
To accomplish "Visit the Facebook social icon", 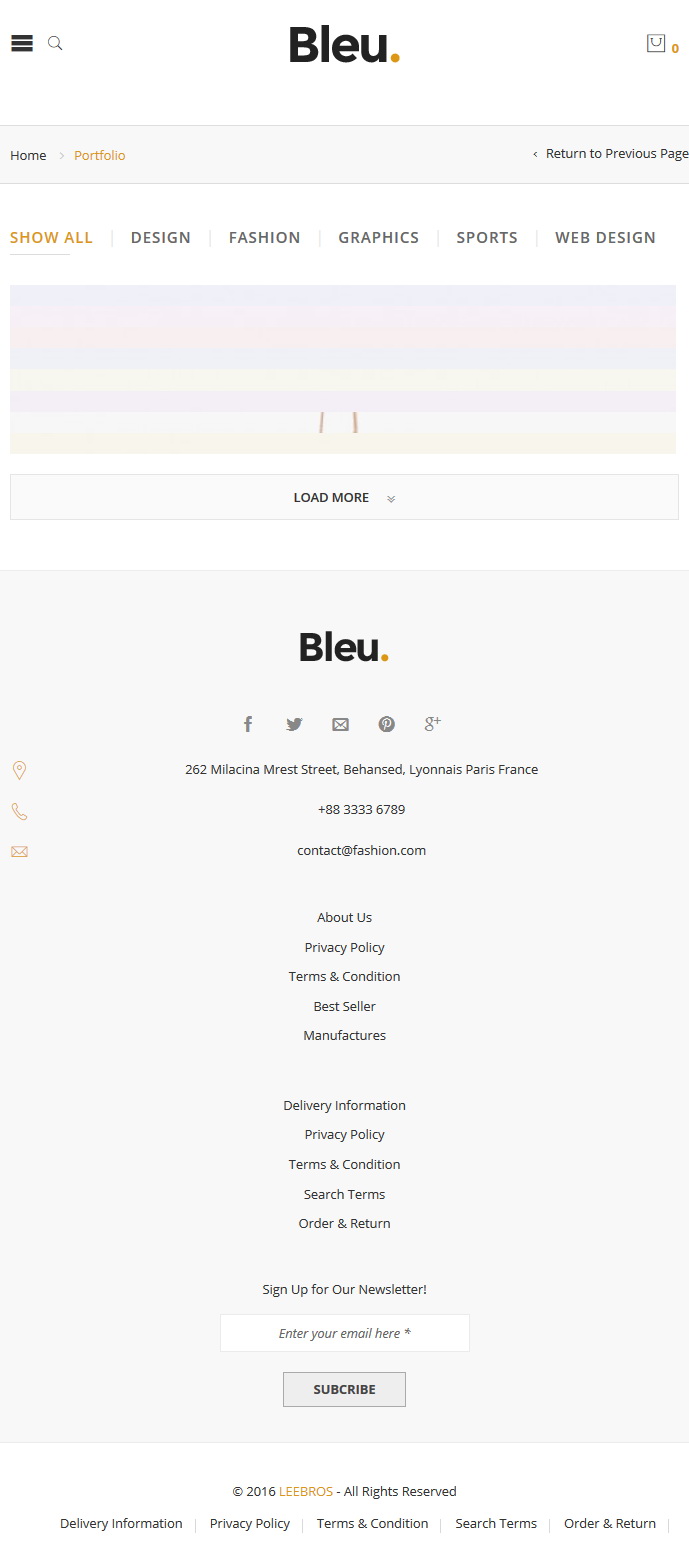I will (248, 724).
